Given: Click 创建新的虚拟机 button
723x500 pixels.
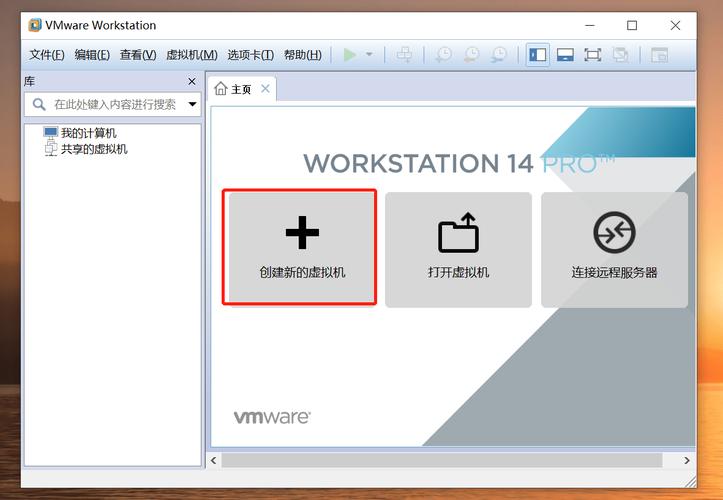Looking at the screenshot, I should click(x=302, y=250).
